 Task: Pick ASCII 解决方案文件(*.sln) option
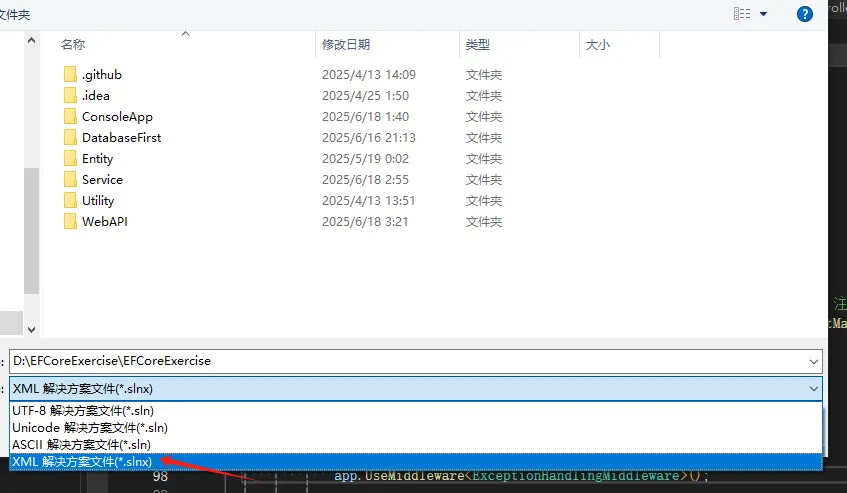[81, 444]
